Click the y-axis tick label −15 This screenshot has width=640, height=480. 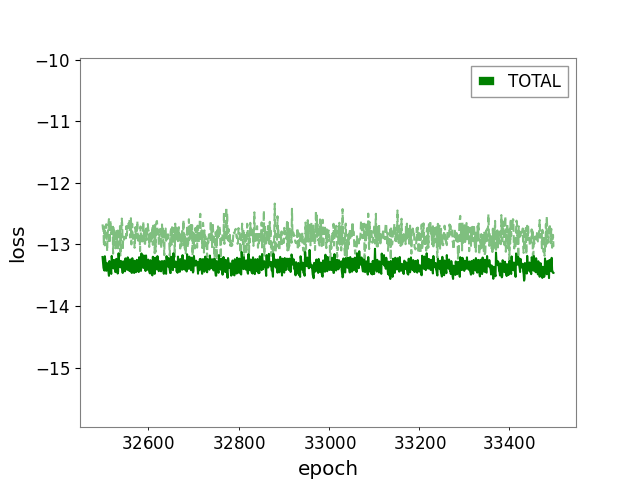pyautogui.click(x=53, y=369)
